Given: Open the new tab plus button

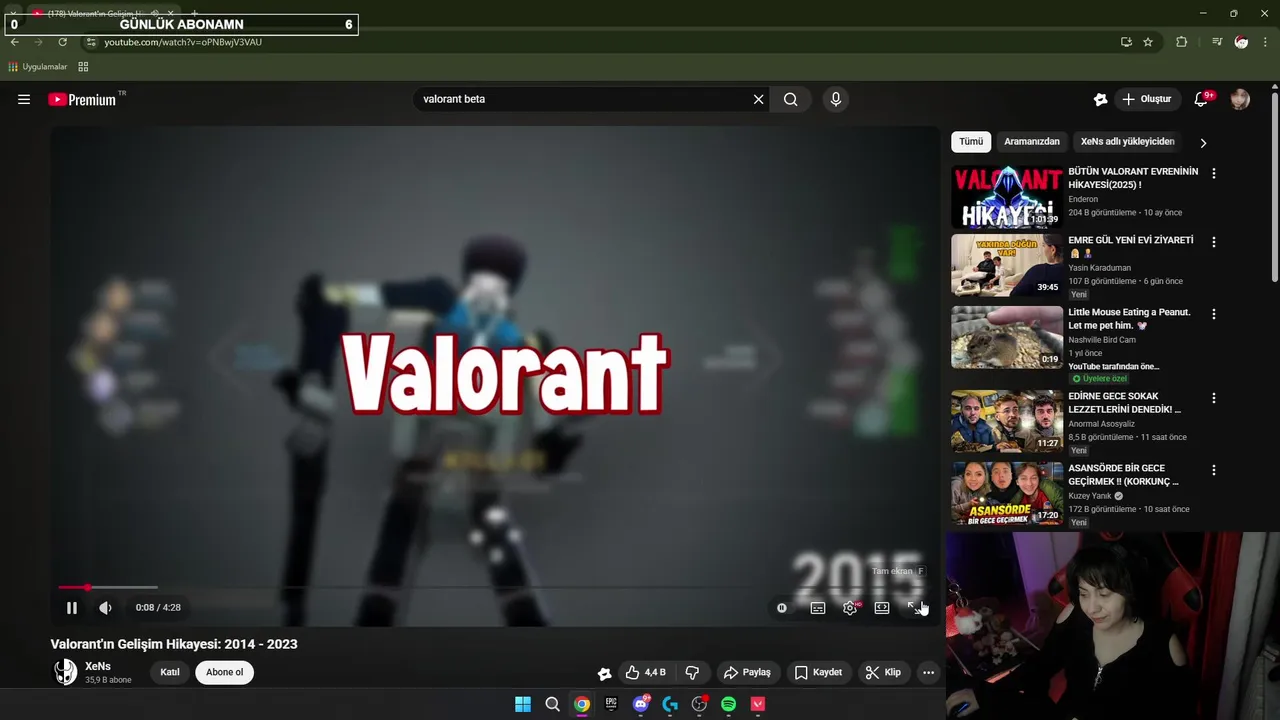Looking at the screenshot, I should 194,14.
